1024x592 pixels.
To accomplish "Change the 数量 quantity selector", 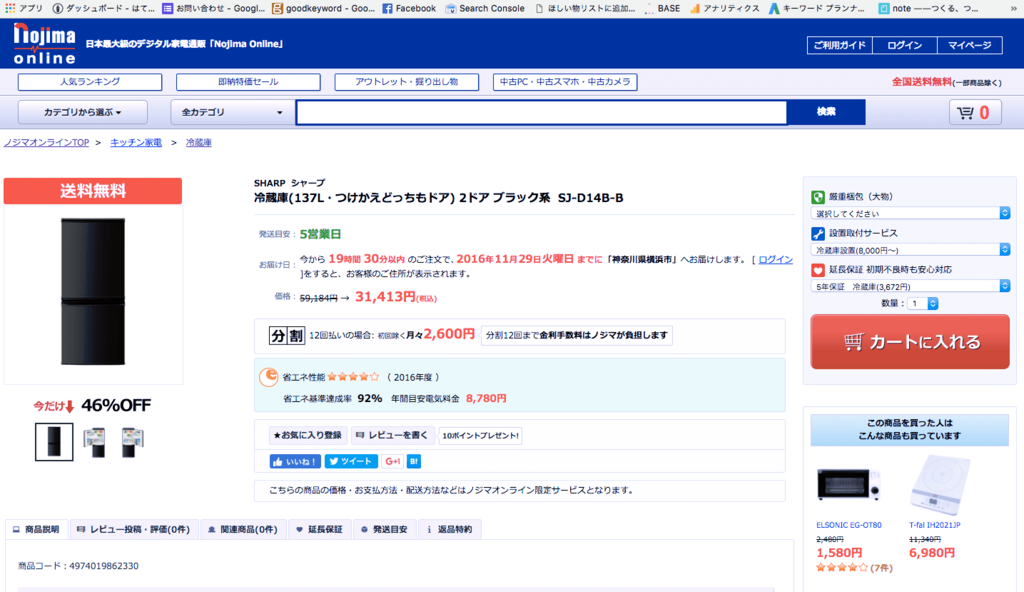I will pyautogui.click(x=923, y=303).
